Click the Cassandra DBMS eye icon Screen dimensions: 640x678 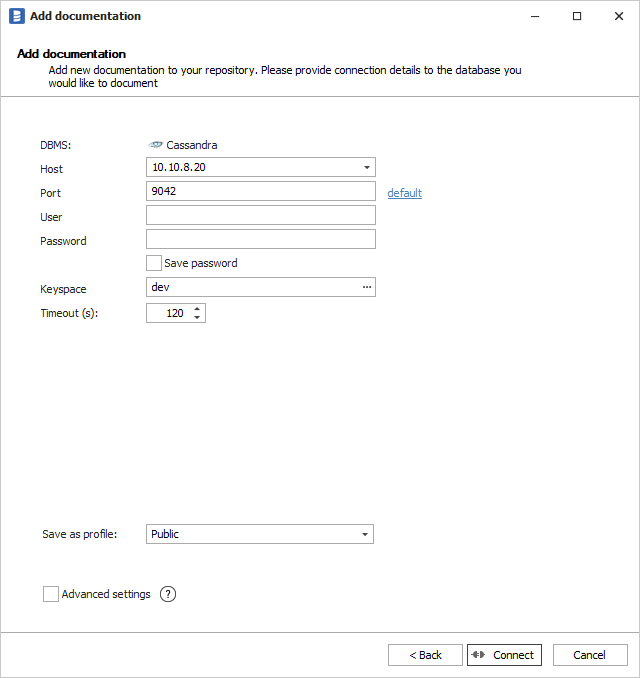tap(155, 145)
